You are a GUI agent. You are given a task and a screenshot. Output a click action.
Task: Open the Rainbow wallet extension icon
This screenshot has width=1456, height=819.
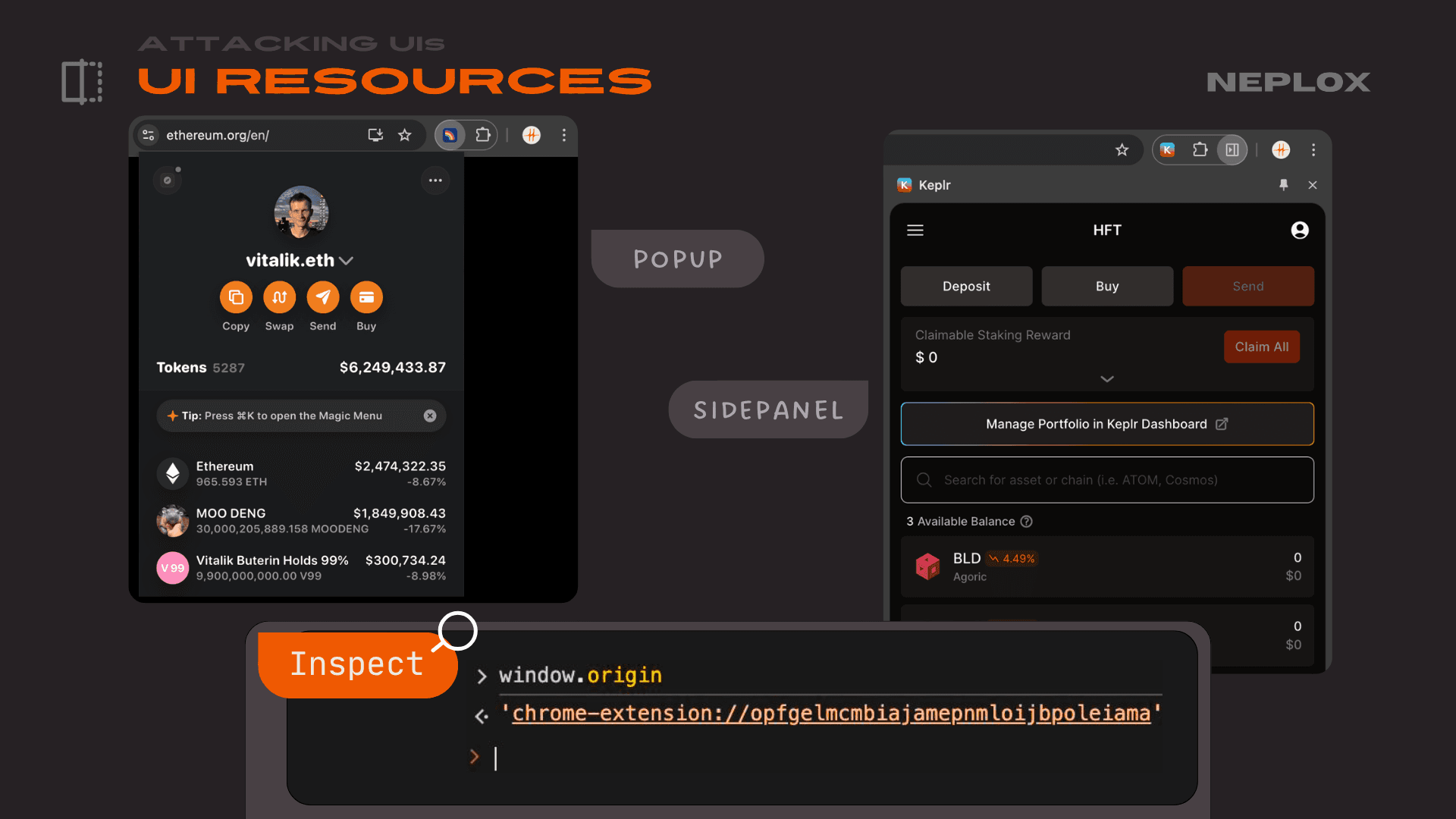[x=450, y=134]
